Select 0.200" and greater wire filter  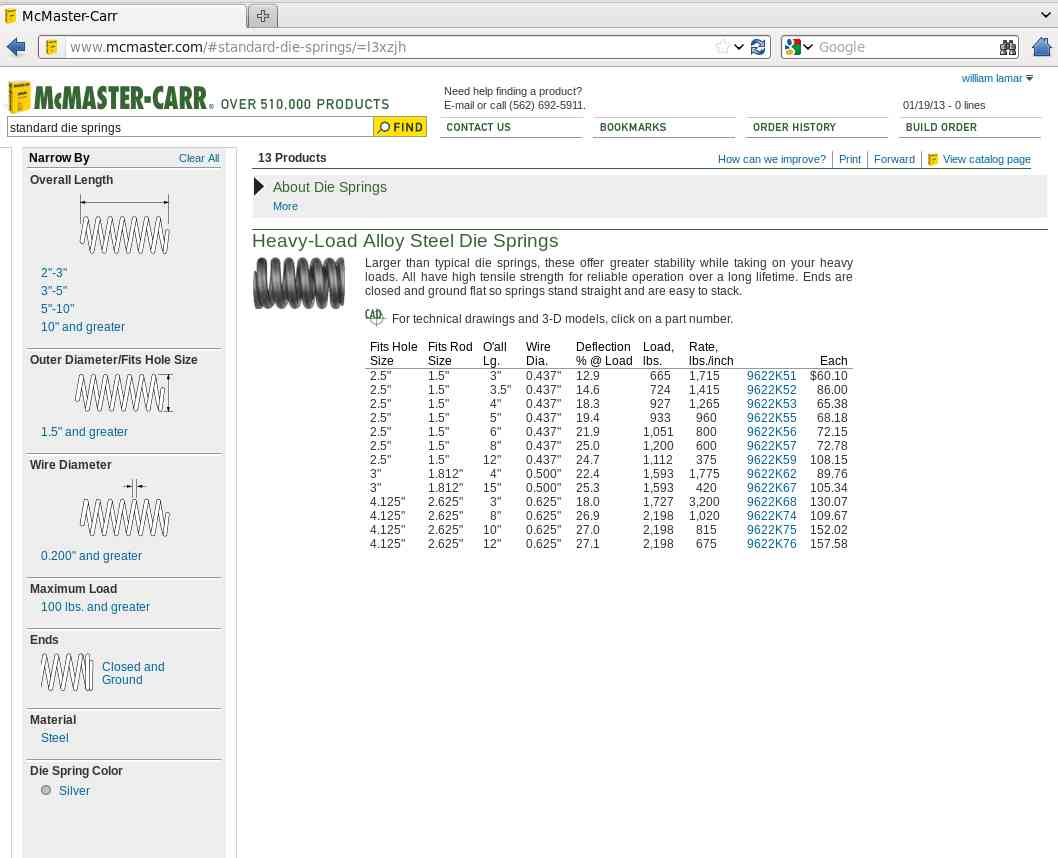pyautogui.click(x=91, y=556)
